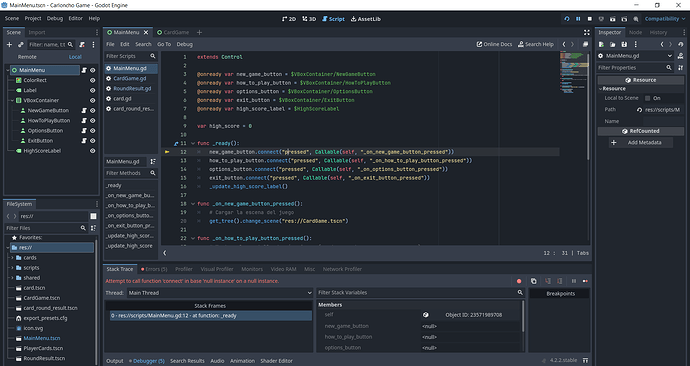The image size is (690, 366).
Task: Open CardGame.gd in the scripts list
Action: pyautogui.click(x=131, y=78)
